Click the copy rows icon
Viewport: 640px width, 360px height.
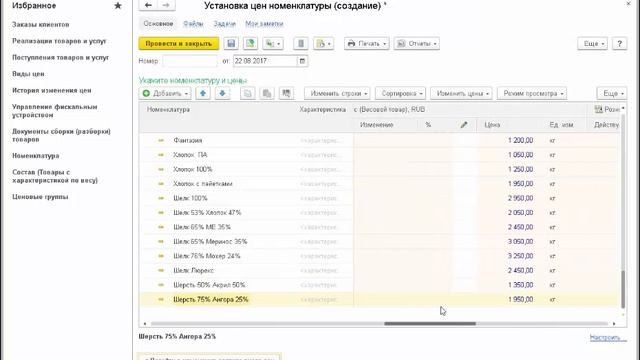pyautogui.click(x=247, y=93)
